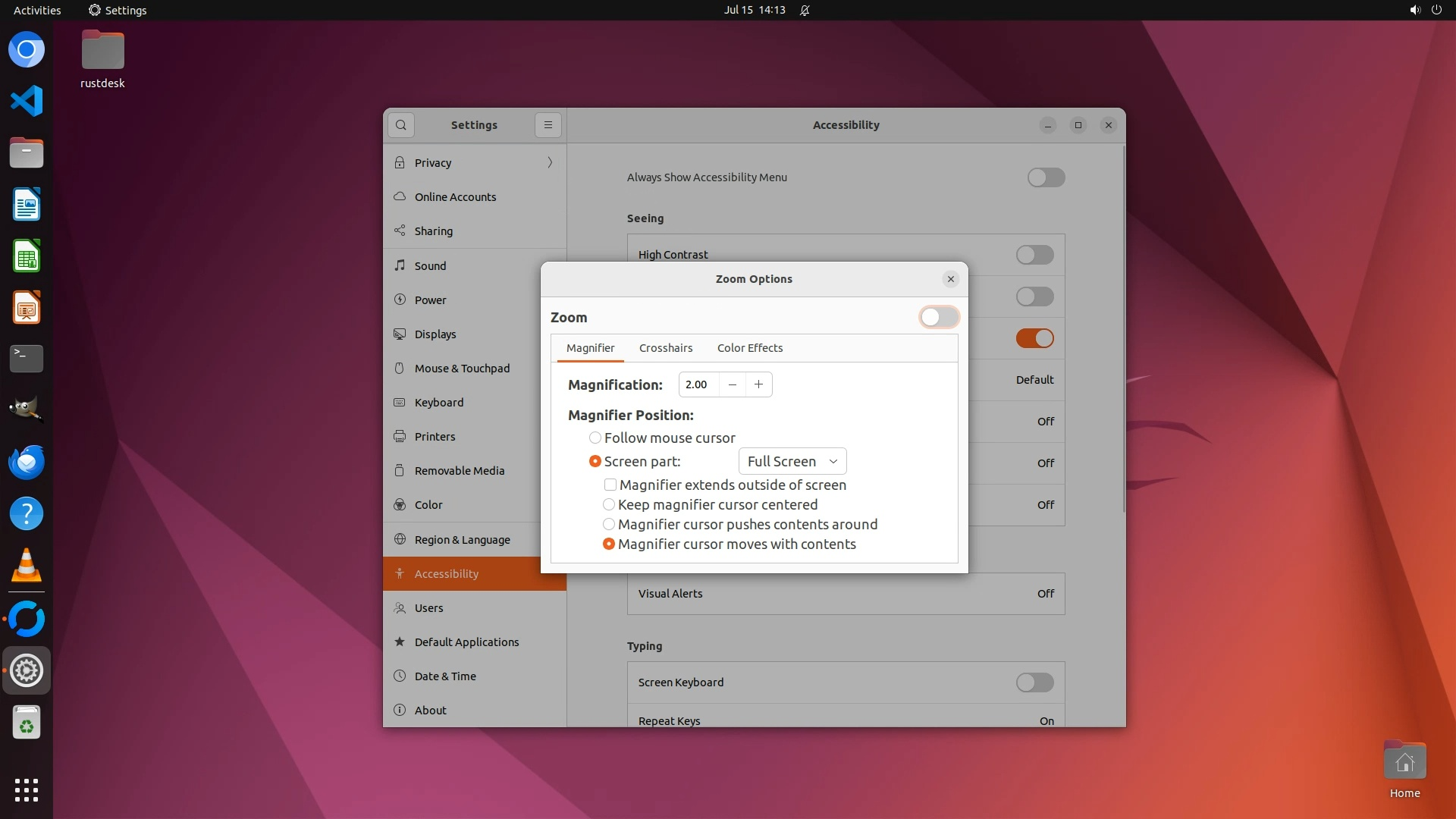
Task: Click the volume icon in top bar
Action: click(x=1414, y=10)
